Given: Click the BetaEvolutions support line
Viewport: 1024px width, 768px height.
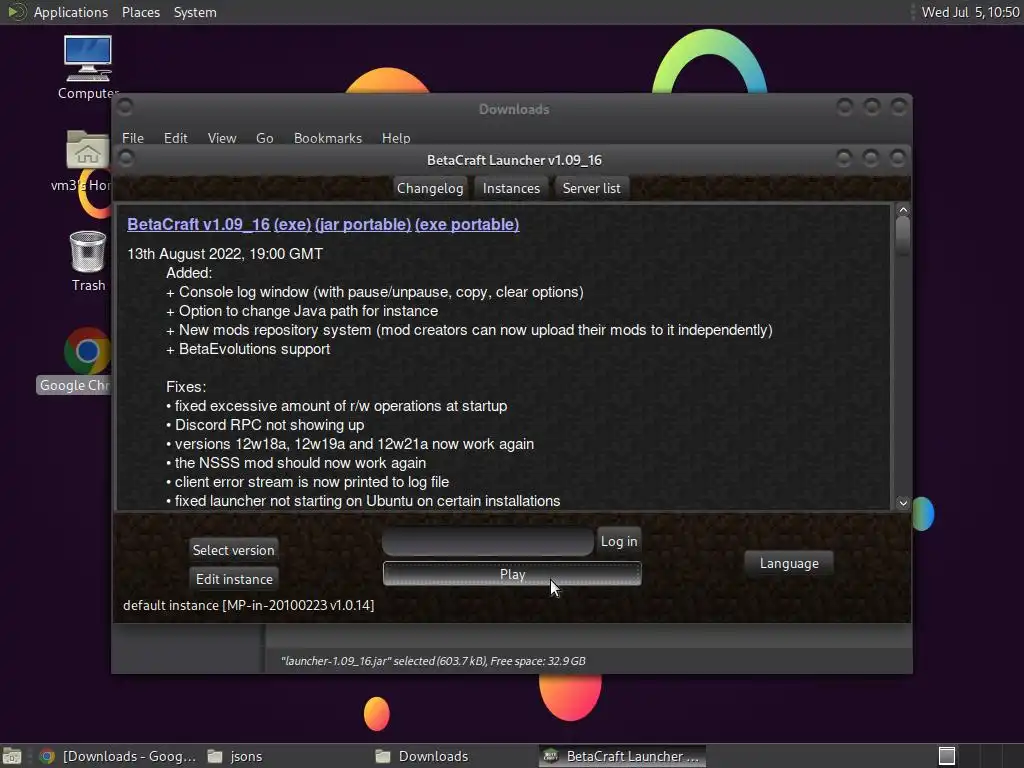Looking at the screenshot, I should 248,349.
